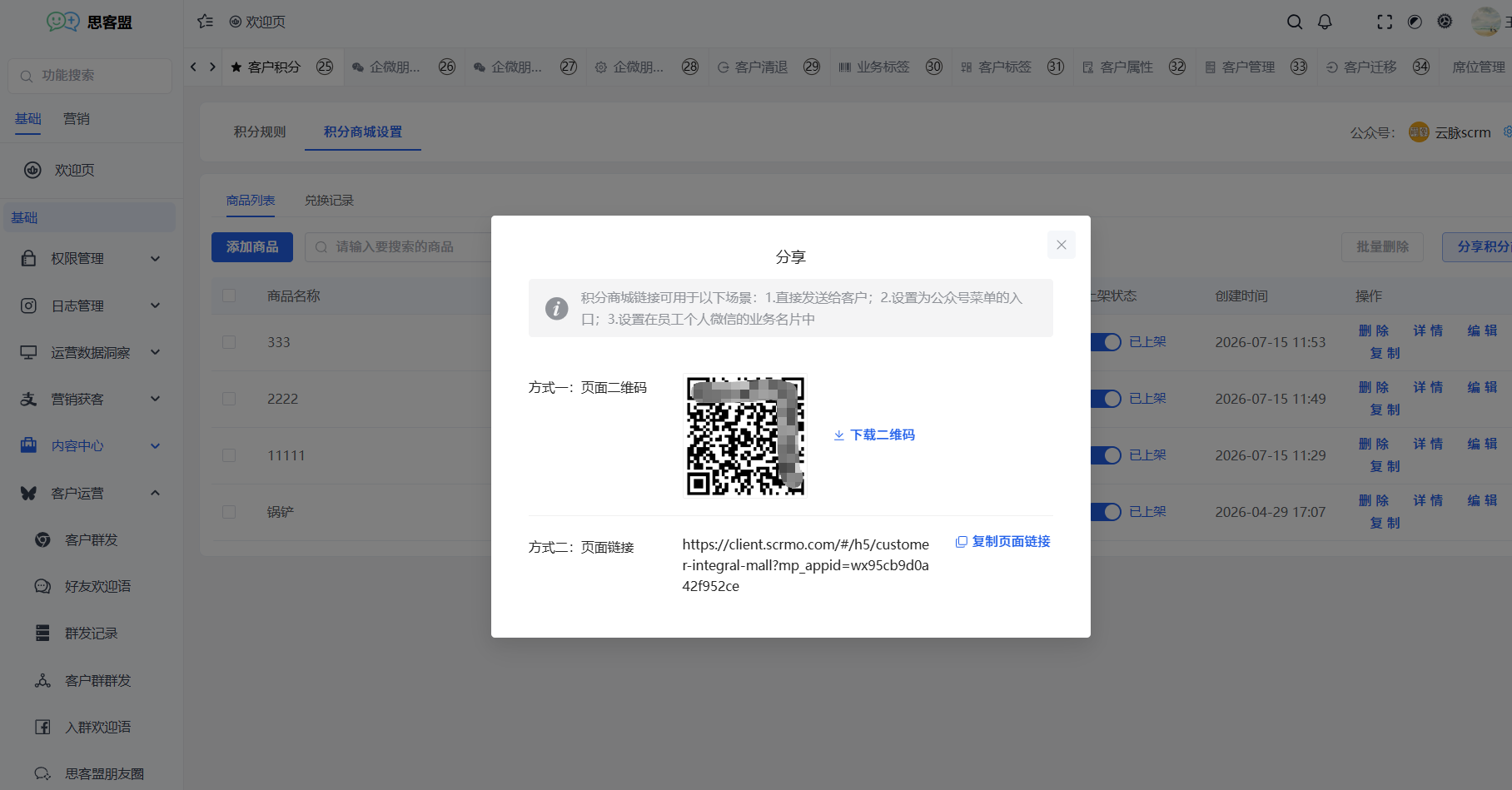
Task: Toggle 已上架 switch for 11:53 row
Action: (x=1106, y=342)
